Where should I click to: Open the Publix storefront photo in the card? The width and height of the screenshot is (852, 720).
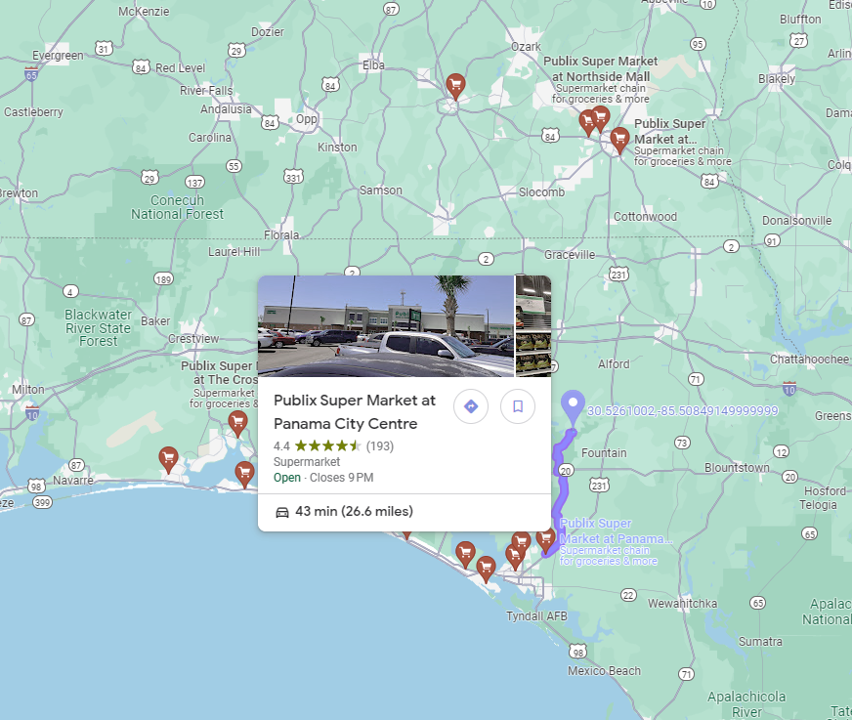(x=386, y=326)
